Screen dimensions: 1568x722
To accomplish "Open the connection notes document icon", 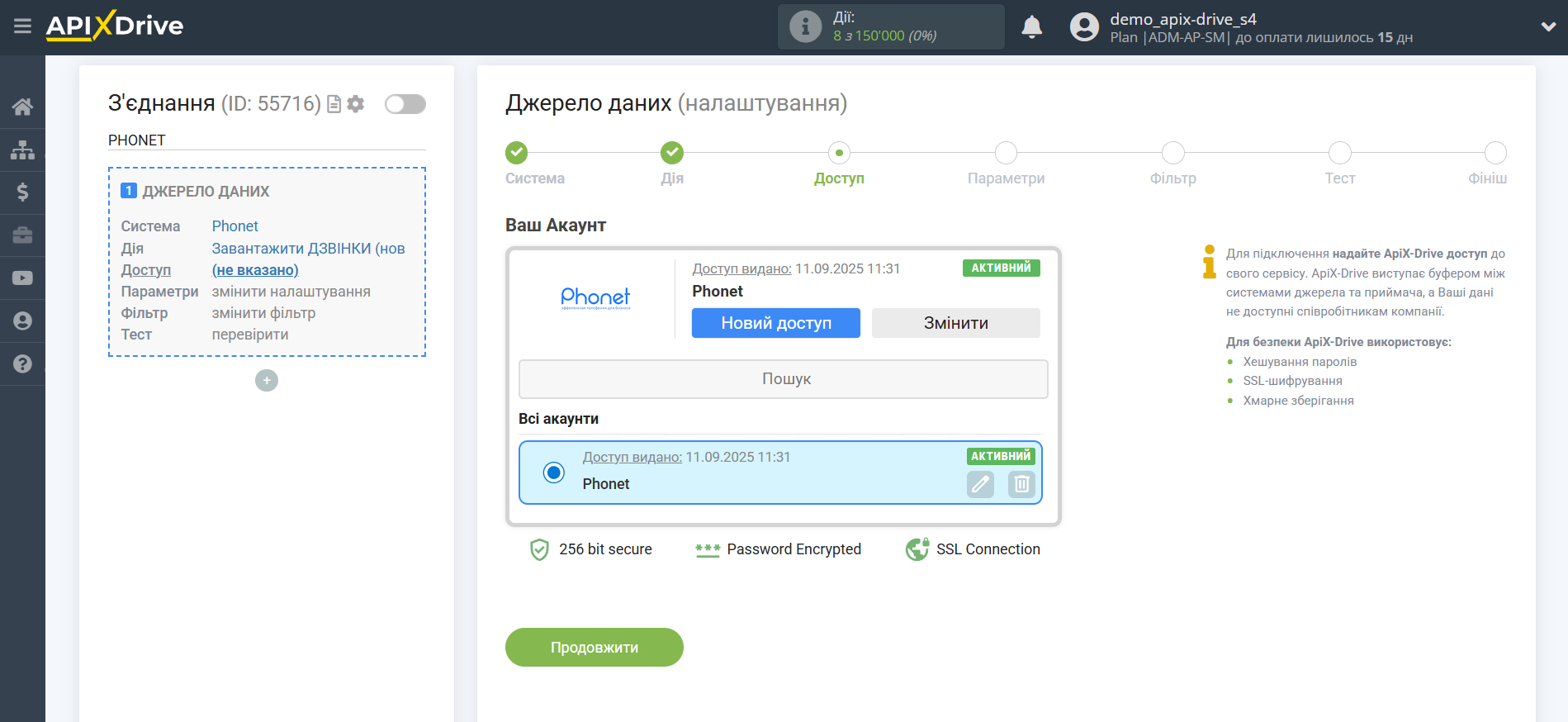I will point(334,104).
